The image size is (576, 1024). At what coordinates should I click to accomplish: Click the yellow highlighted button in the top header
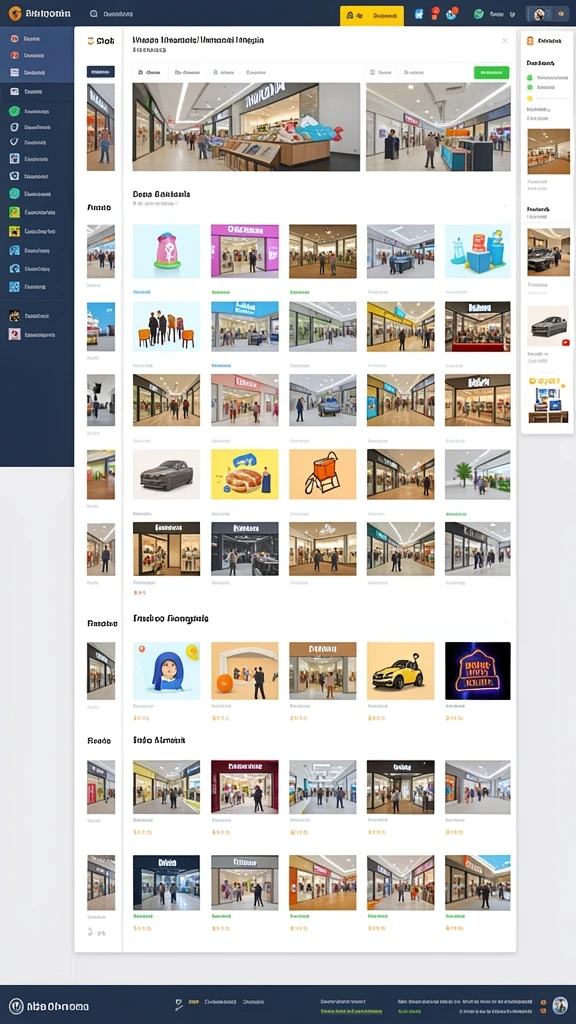point(372,14)
